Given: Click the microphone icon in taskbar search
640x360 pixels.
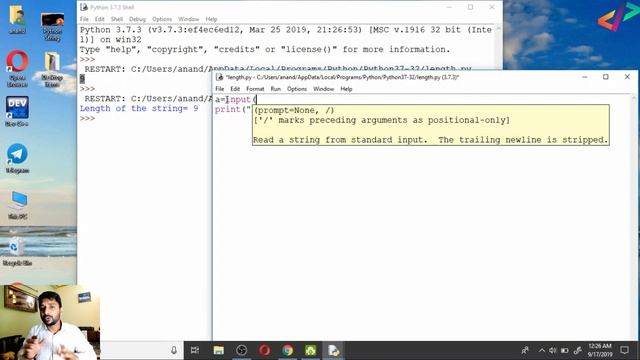Looking at the screenshot, I should (174, 350).
